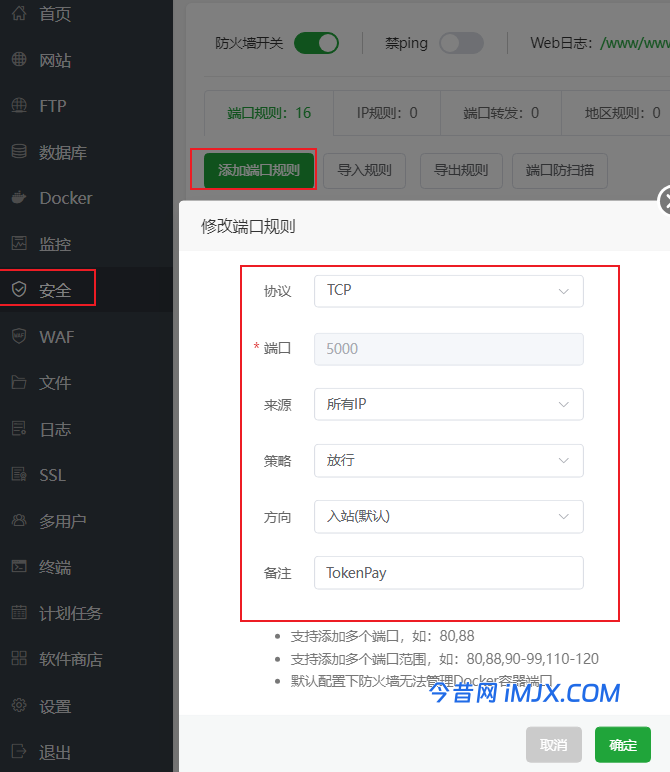Click the calendar icon beside 计划任务
The image size is (670, 772).
pos(19,612)
